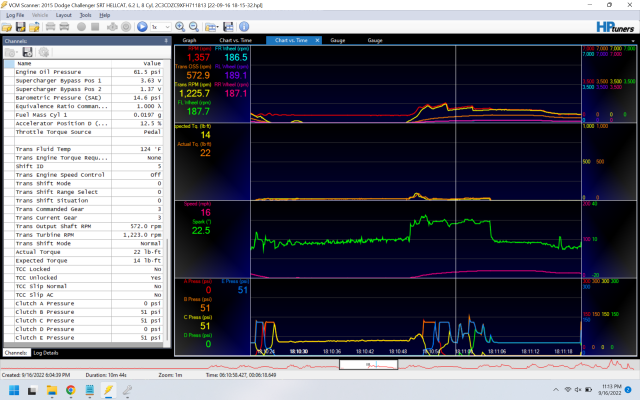Open File Explorer from the taskbar

(x=51, y=390)
